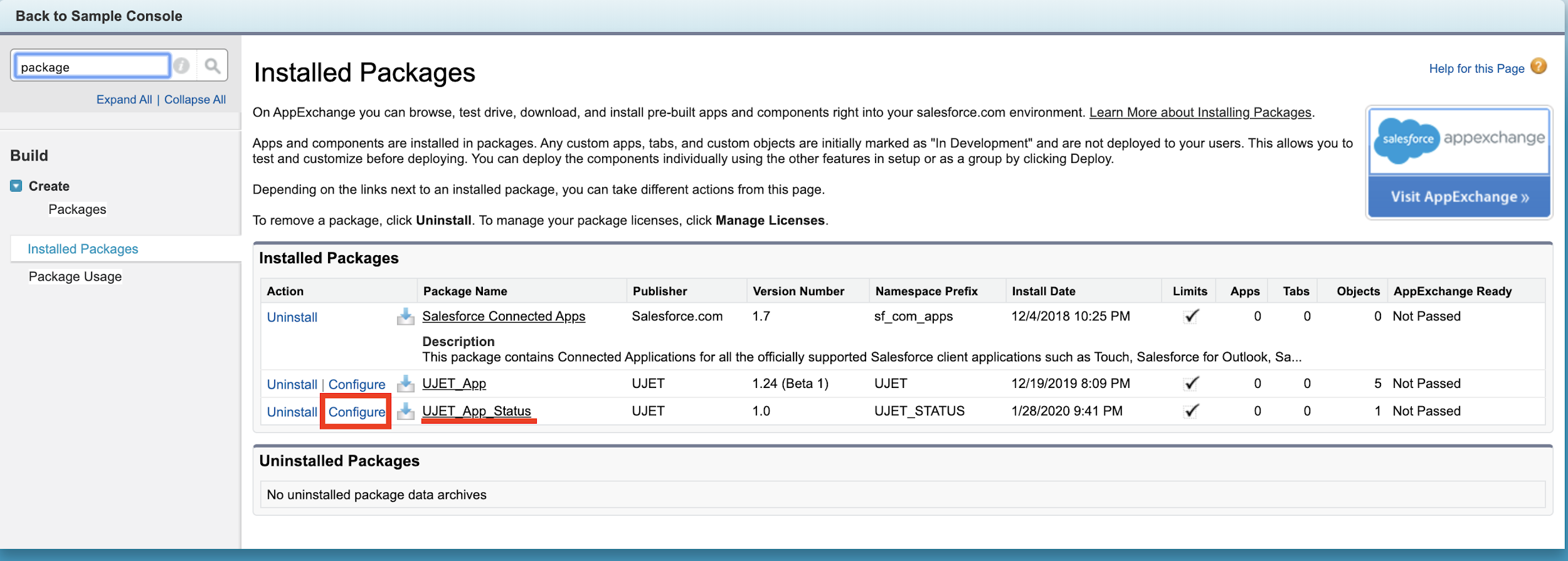Collapse the Create section arrow
Image resolution: width=1568 pixels, height=561 pixels.
pyautogui.click(x=16, y=186)
